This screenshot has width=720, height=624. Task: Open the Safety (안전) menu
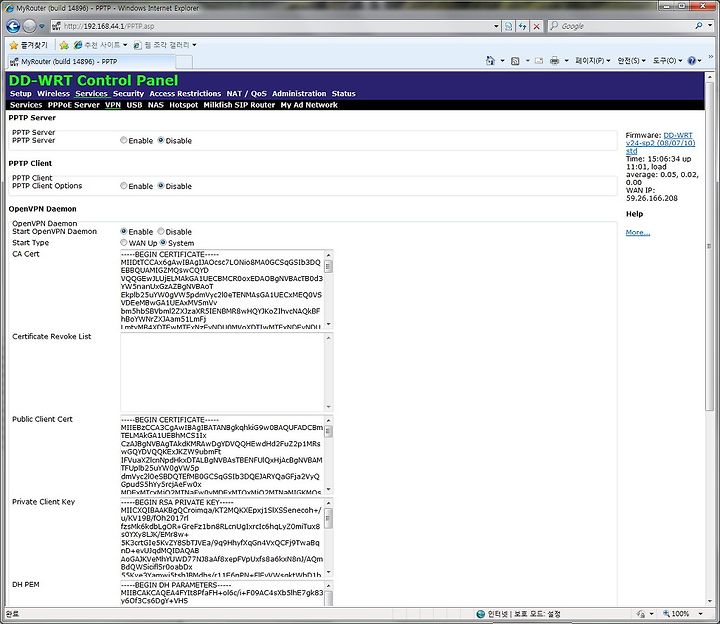tap(631, 61)
